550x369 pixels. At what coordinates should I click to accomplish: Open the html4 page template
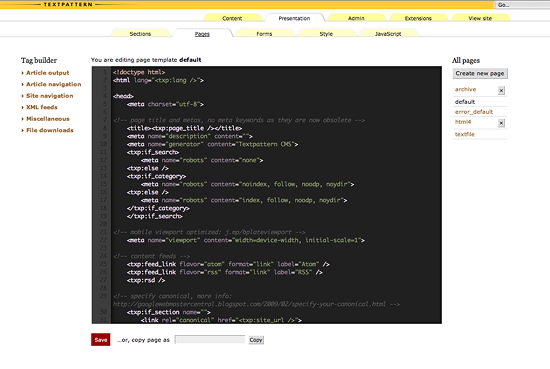coord(463,122)
